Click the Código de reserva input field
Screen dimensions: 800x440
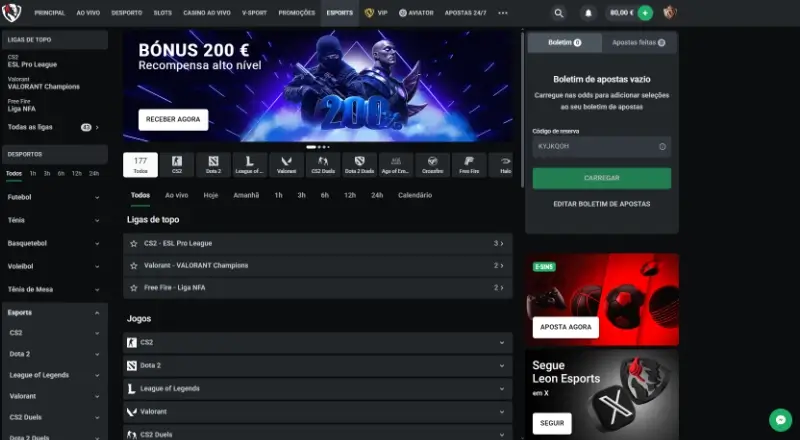pyautogui.click(x=594, y=146)
